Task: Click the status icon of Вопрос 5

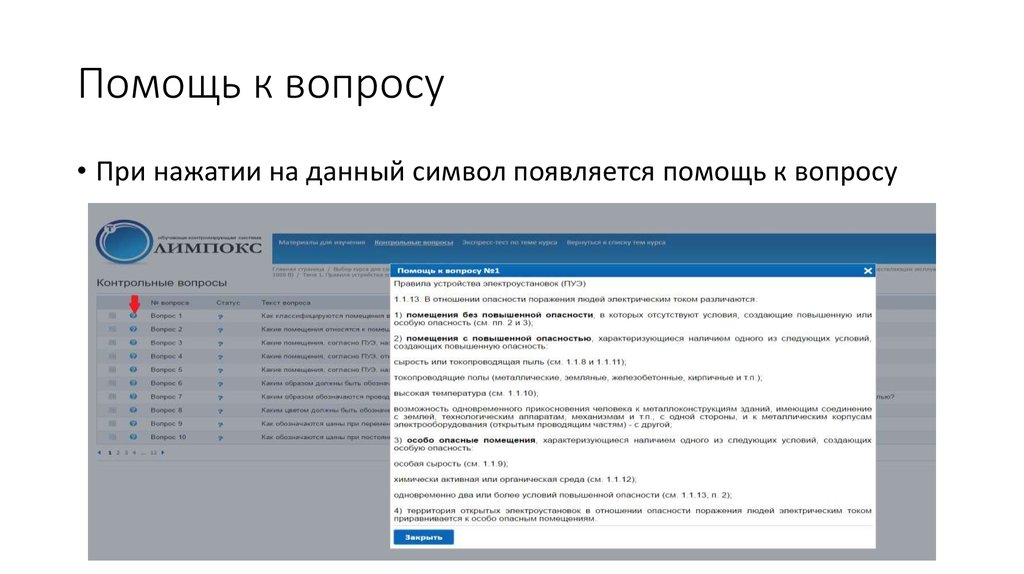Action: (x=220, y=370)
